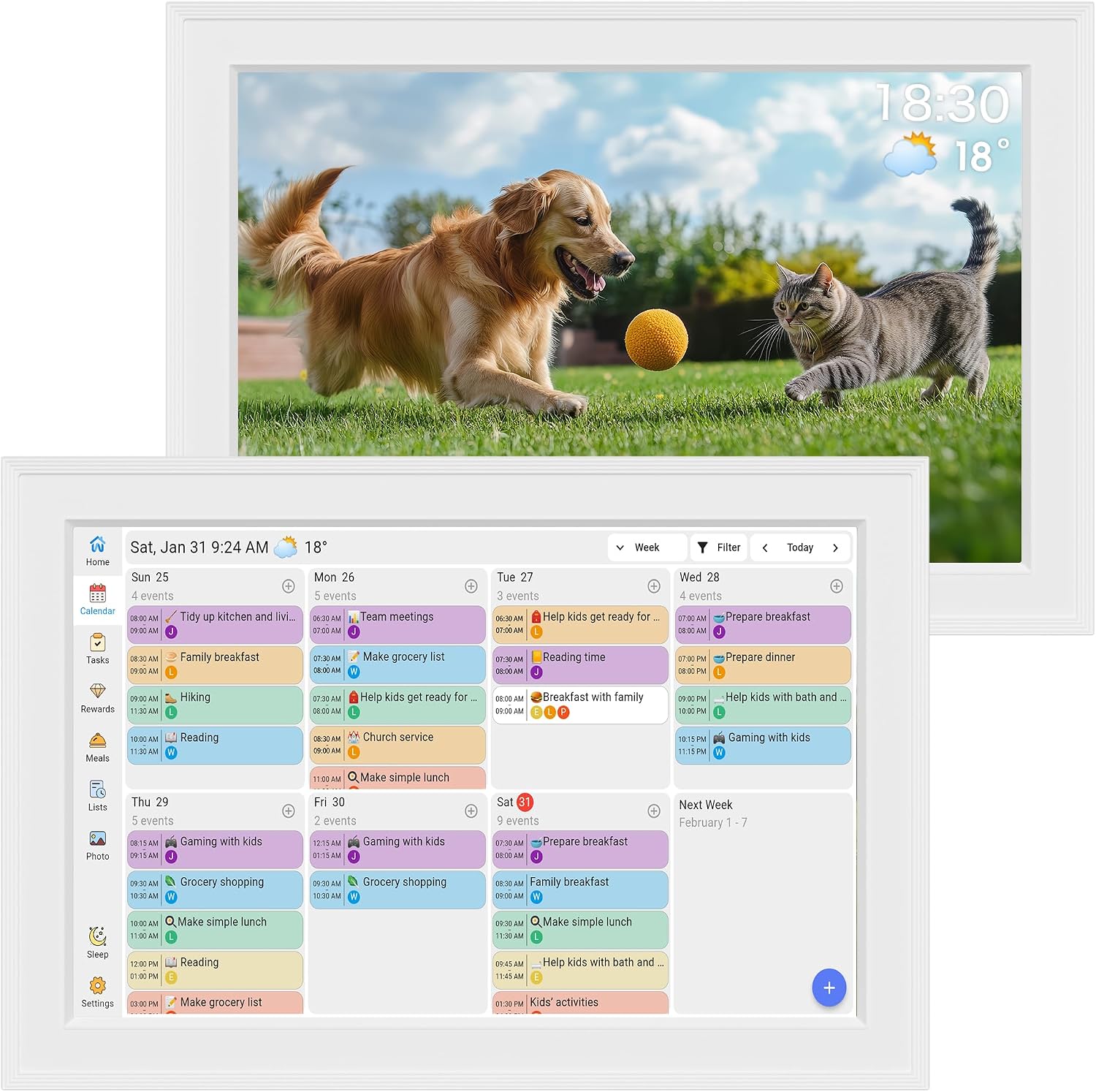
Task: Open Tuesday's Breakfast with family event
Action: pyautogui.click(x=580, y=705)
